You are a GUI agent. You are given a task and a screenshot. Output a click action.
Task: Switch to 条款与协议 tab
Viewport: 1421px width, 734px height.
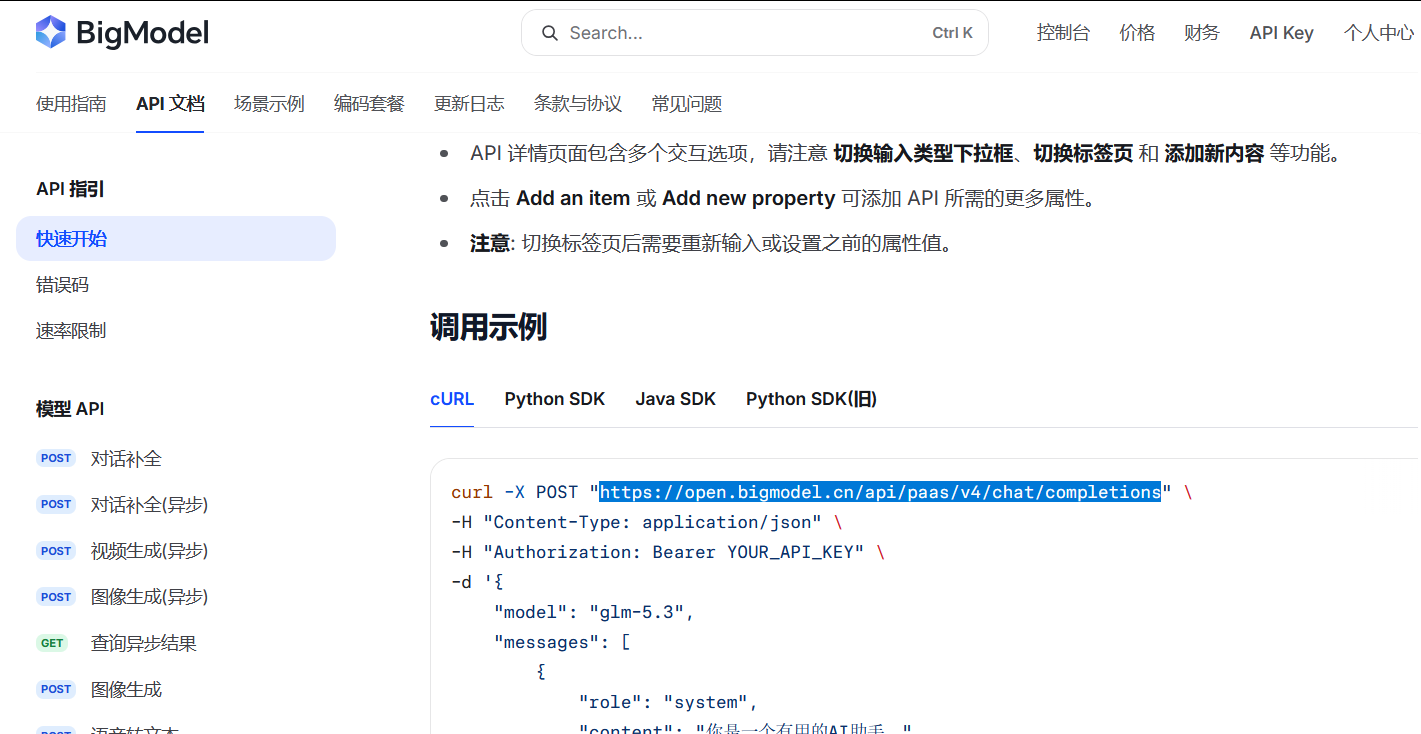click(x=578, y=103)
